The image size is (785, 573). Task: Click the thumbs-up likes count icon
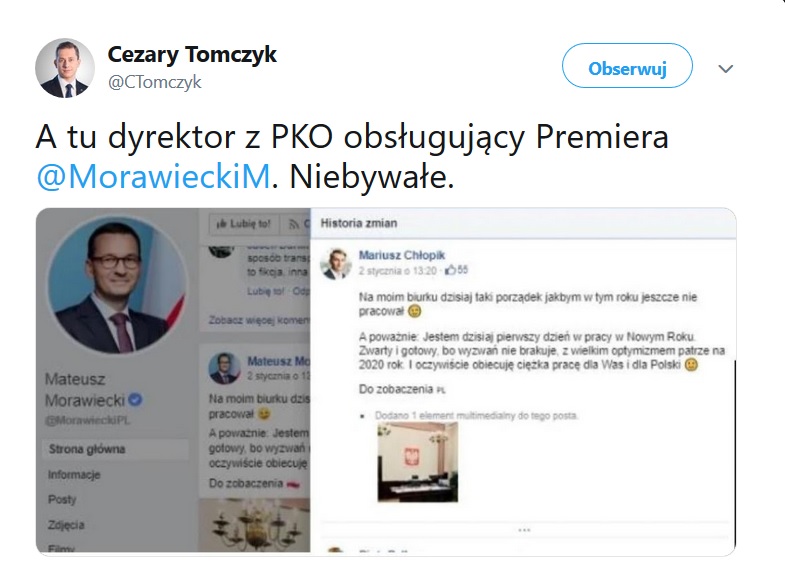click(450, 270)
